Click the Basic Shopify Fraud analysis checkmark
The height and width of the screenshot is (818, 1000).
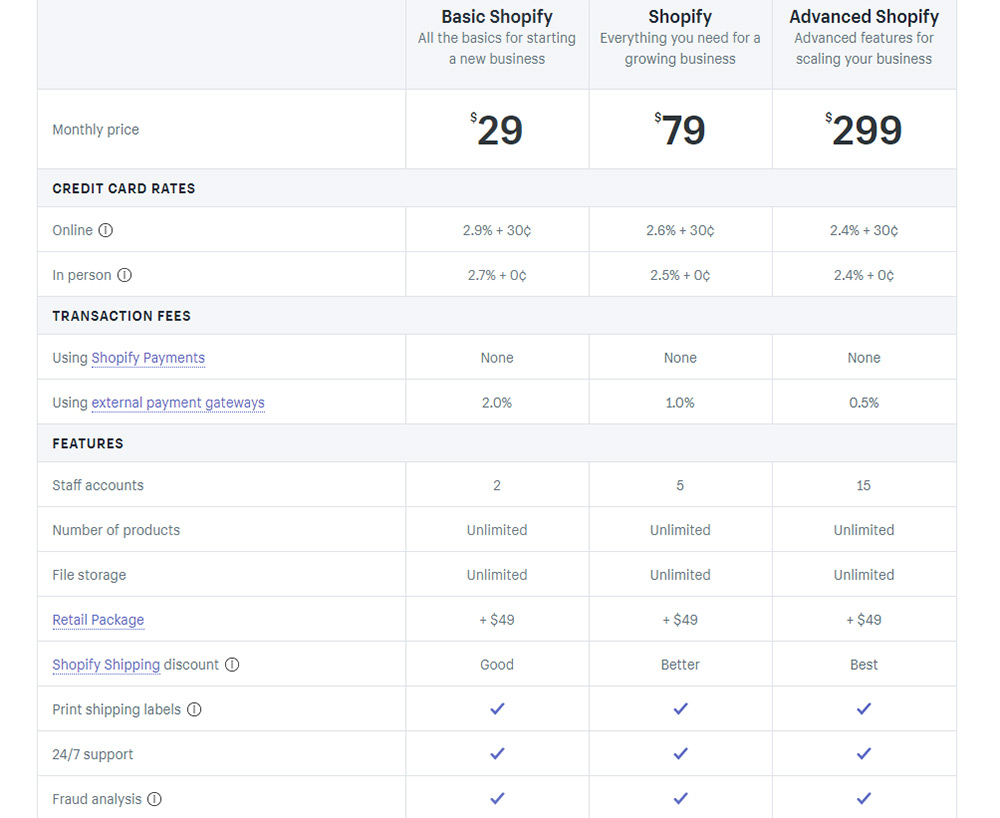pyautogui.click(x=497, y=798)
